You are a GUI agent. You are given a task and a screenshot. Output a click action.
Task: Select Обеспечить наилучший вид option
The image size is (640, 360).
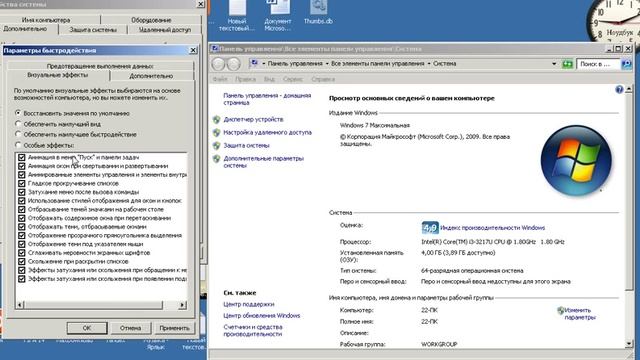tap(18, 123)
